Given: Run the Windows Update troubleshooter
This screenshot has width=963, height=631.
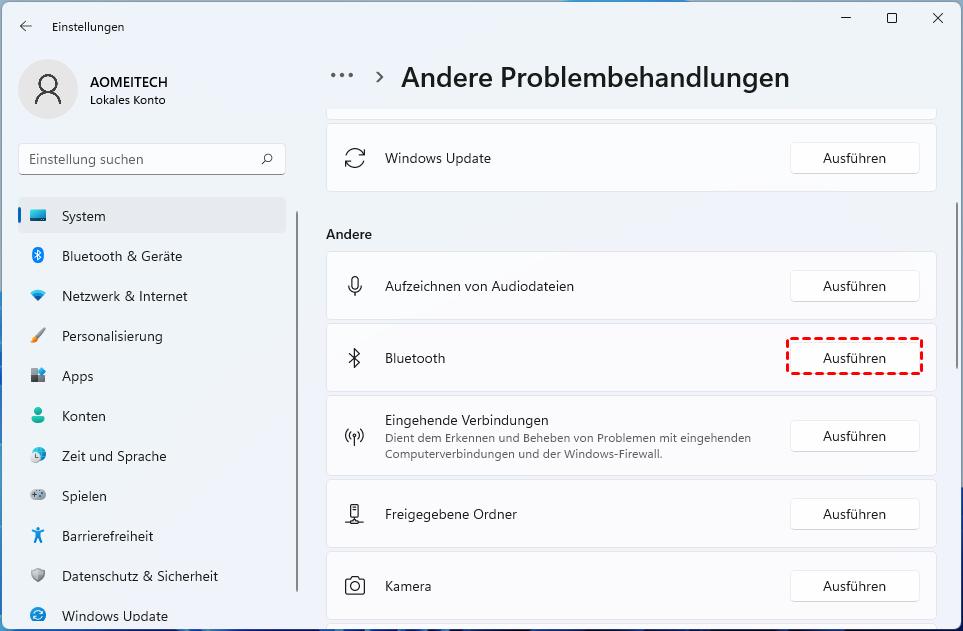Looking at the screenshot, I should (x=854, y=158).
